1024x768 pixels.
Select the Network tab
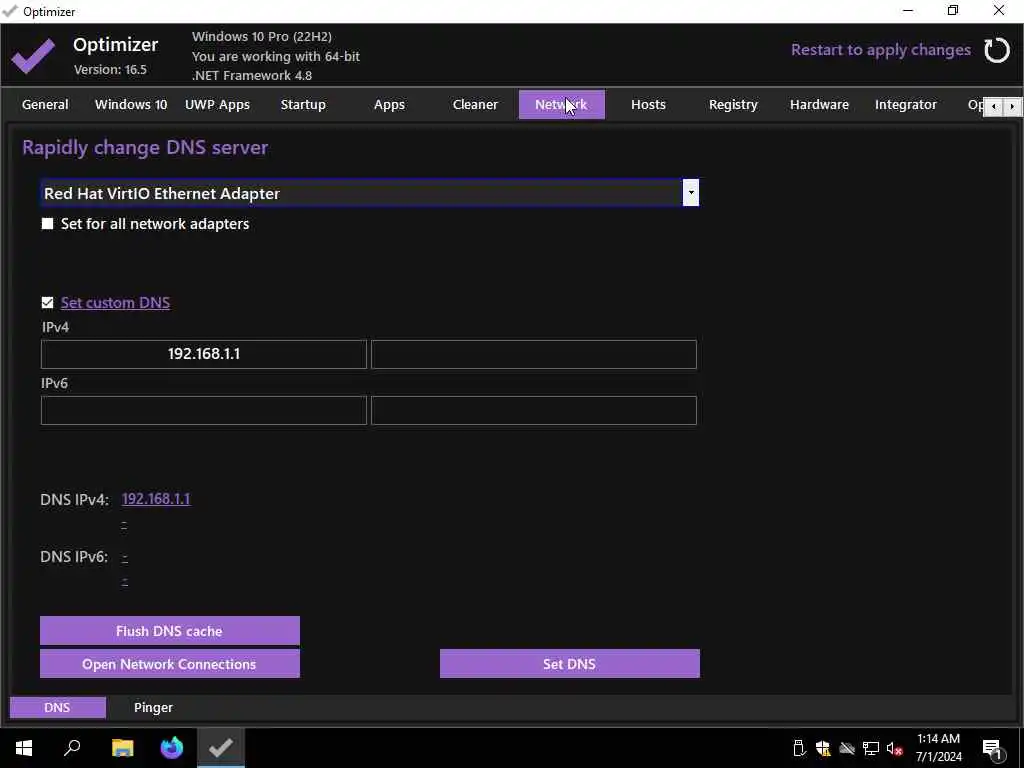click(562, 104)
